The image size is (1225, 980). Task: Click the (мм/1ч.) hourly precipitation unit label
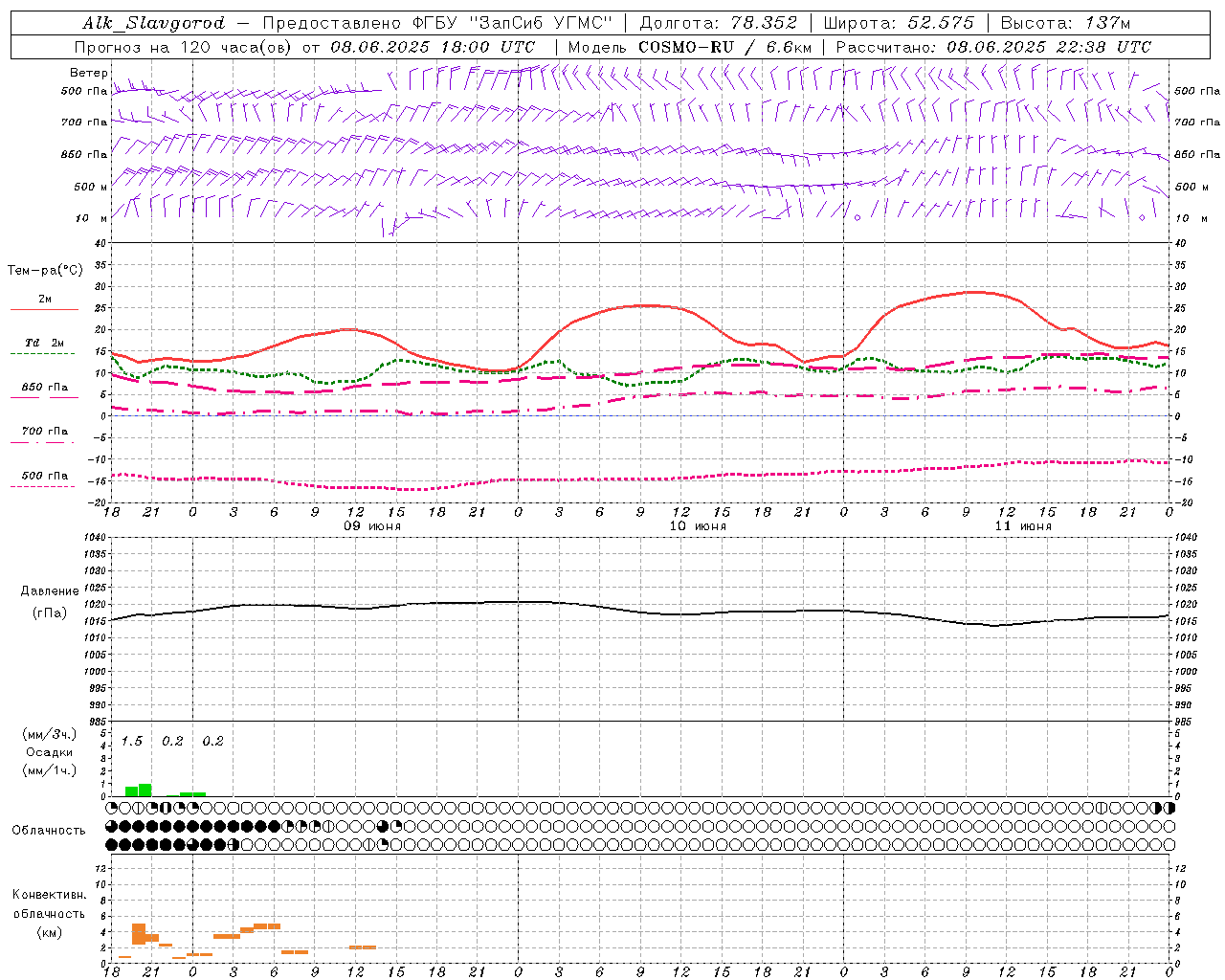click(50, 769)
